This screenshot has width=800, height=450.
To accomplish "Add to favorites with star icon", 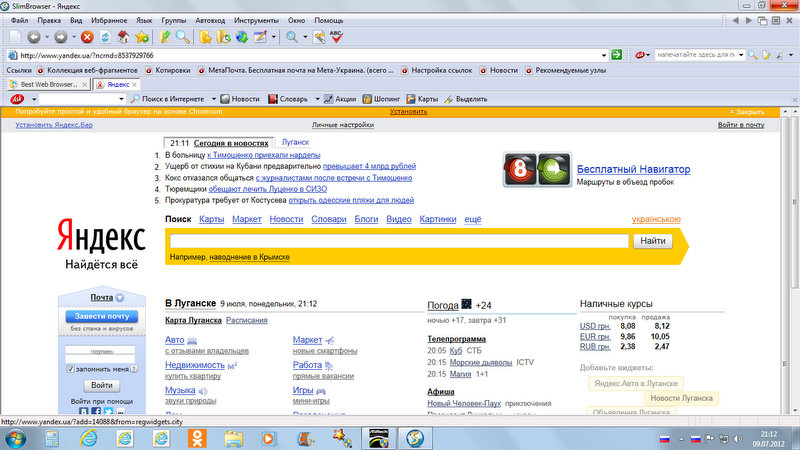I will 142,37.
